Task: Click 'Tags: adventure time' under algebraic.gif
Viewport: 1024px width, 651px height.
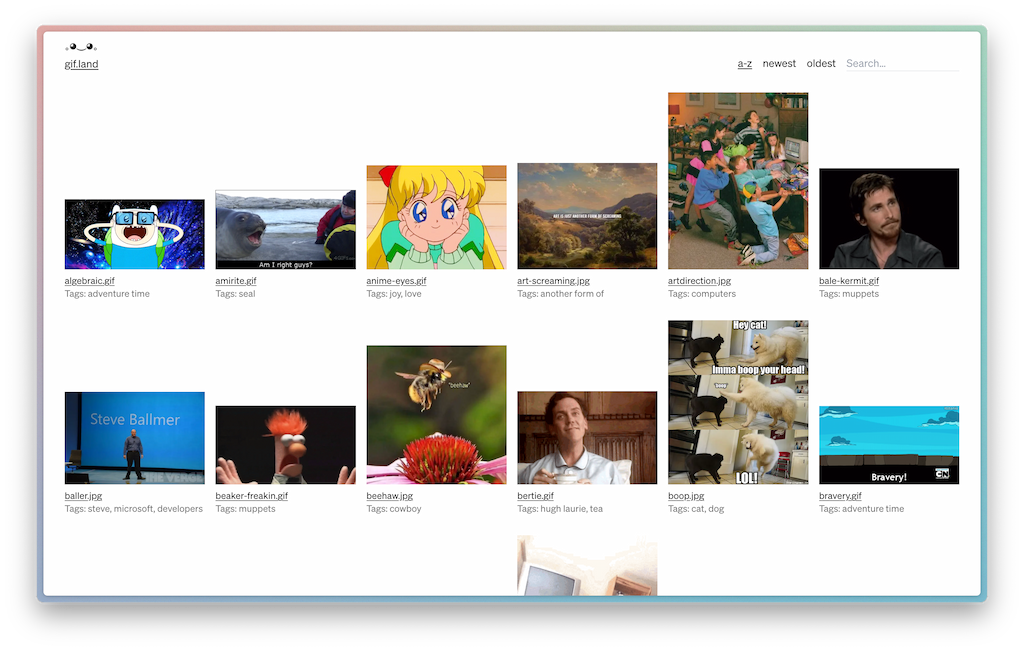Action: coord(107,294)
